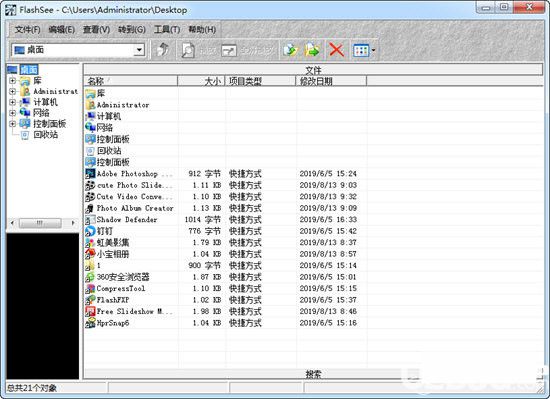
Task: Select 计算机 in the folder tree
Action: tap(46, 102)
